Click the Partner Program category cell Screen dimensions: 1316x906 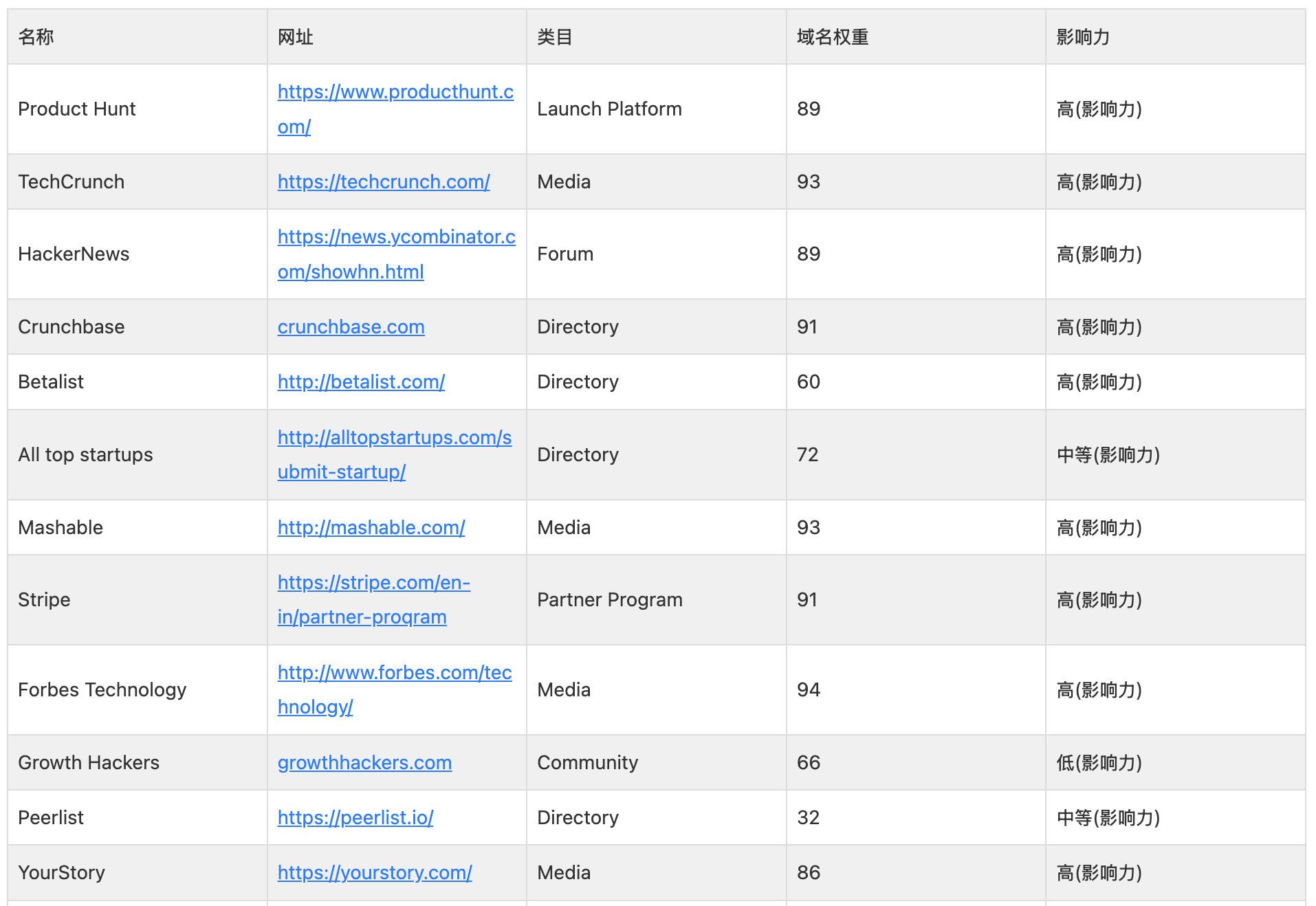click(657, 599)
